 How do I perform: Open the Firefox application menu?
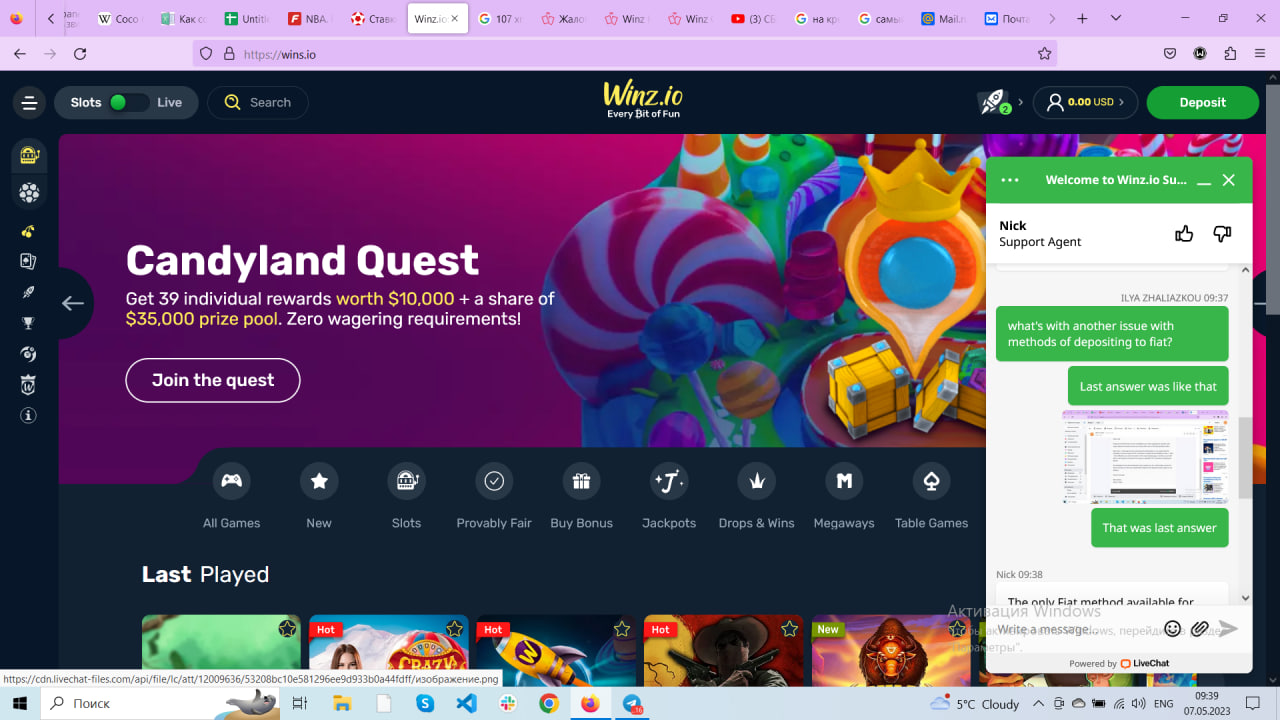[x=1259, y=54]
